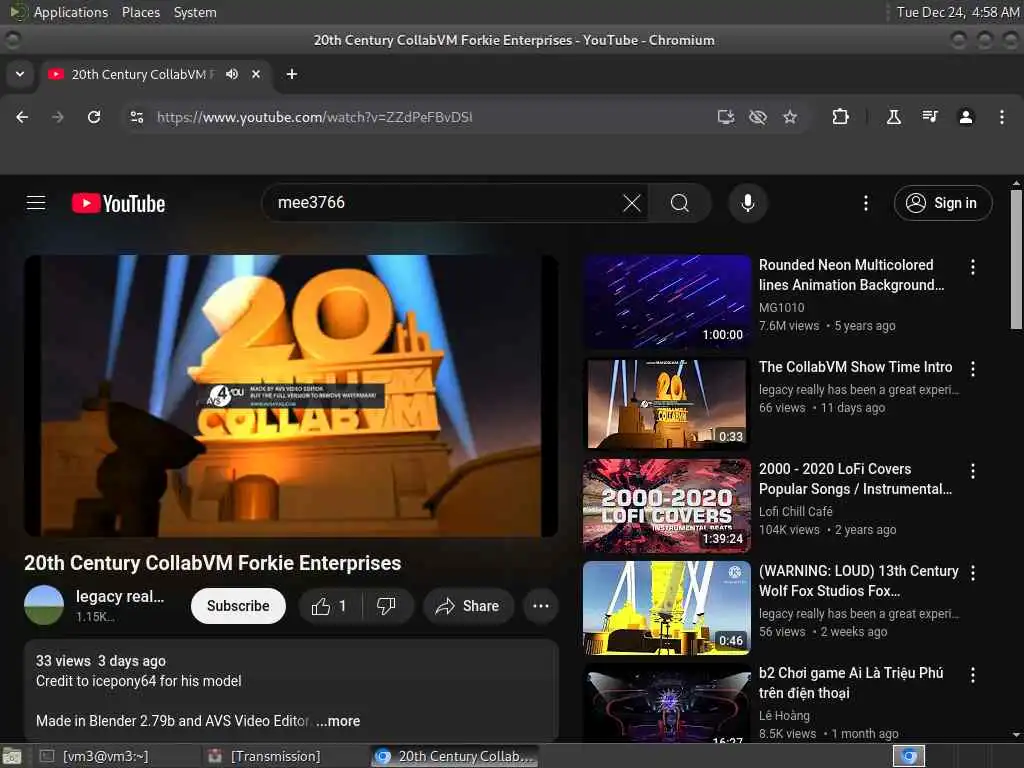This screenshot has width=1024, height=768.
Task: Click the video player
Action: (x=291, y=396)
